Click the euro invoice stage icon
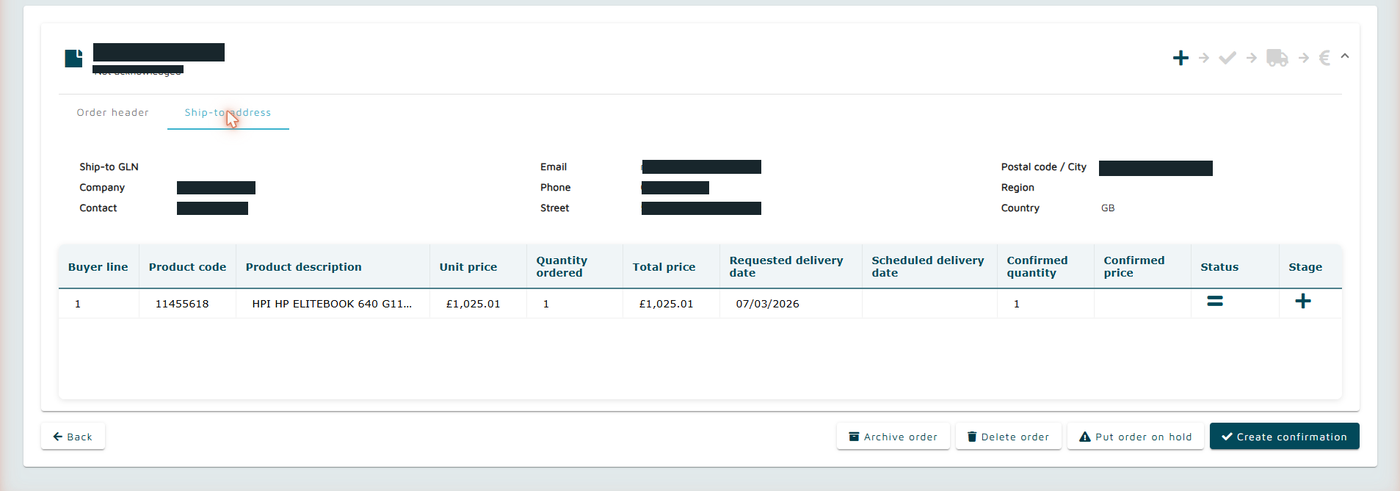1400x491 pixels. 1324,58
